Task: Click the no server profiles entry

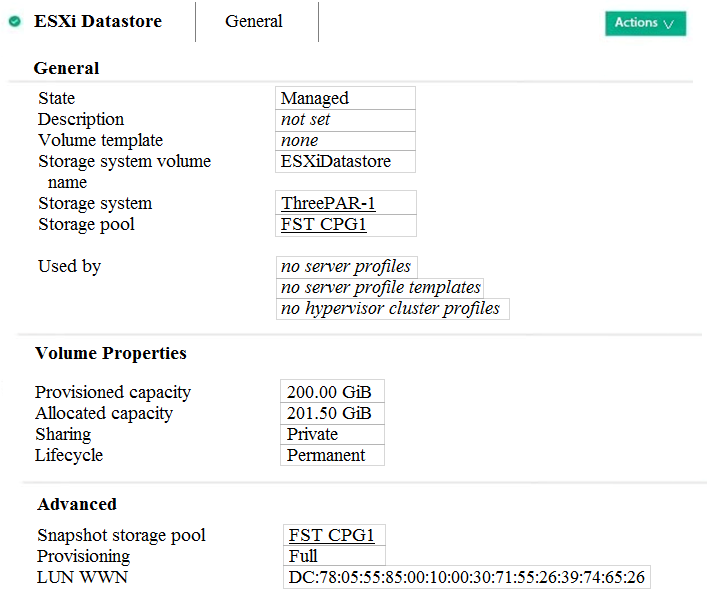Action: (346, 267)
